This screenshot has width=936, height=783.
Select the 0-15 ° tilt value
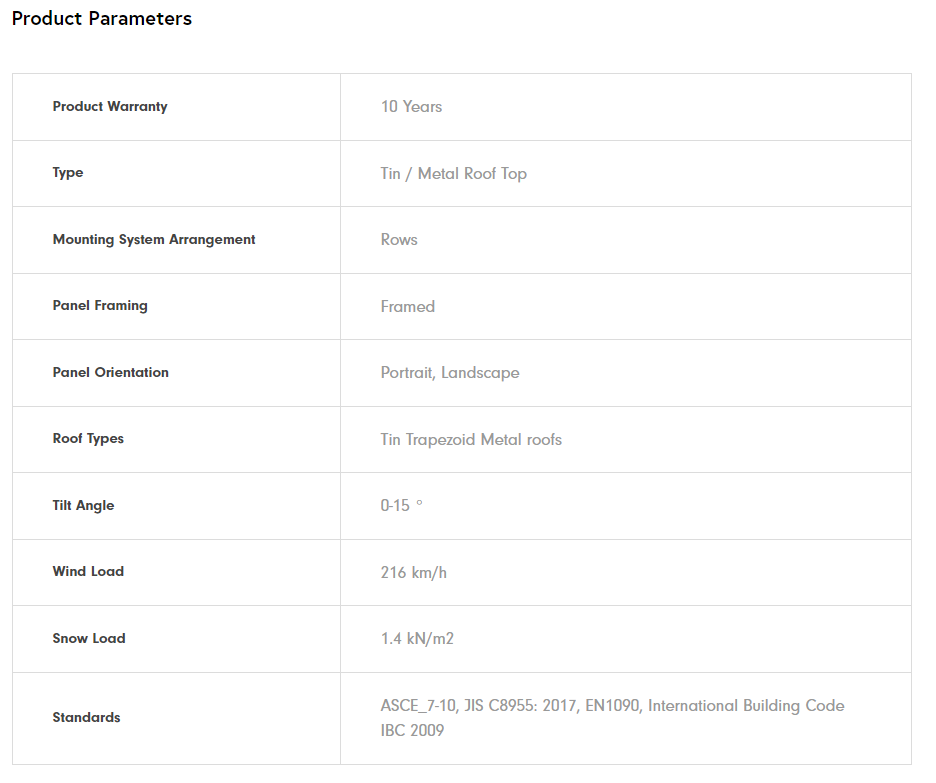(x=401, y=506)
